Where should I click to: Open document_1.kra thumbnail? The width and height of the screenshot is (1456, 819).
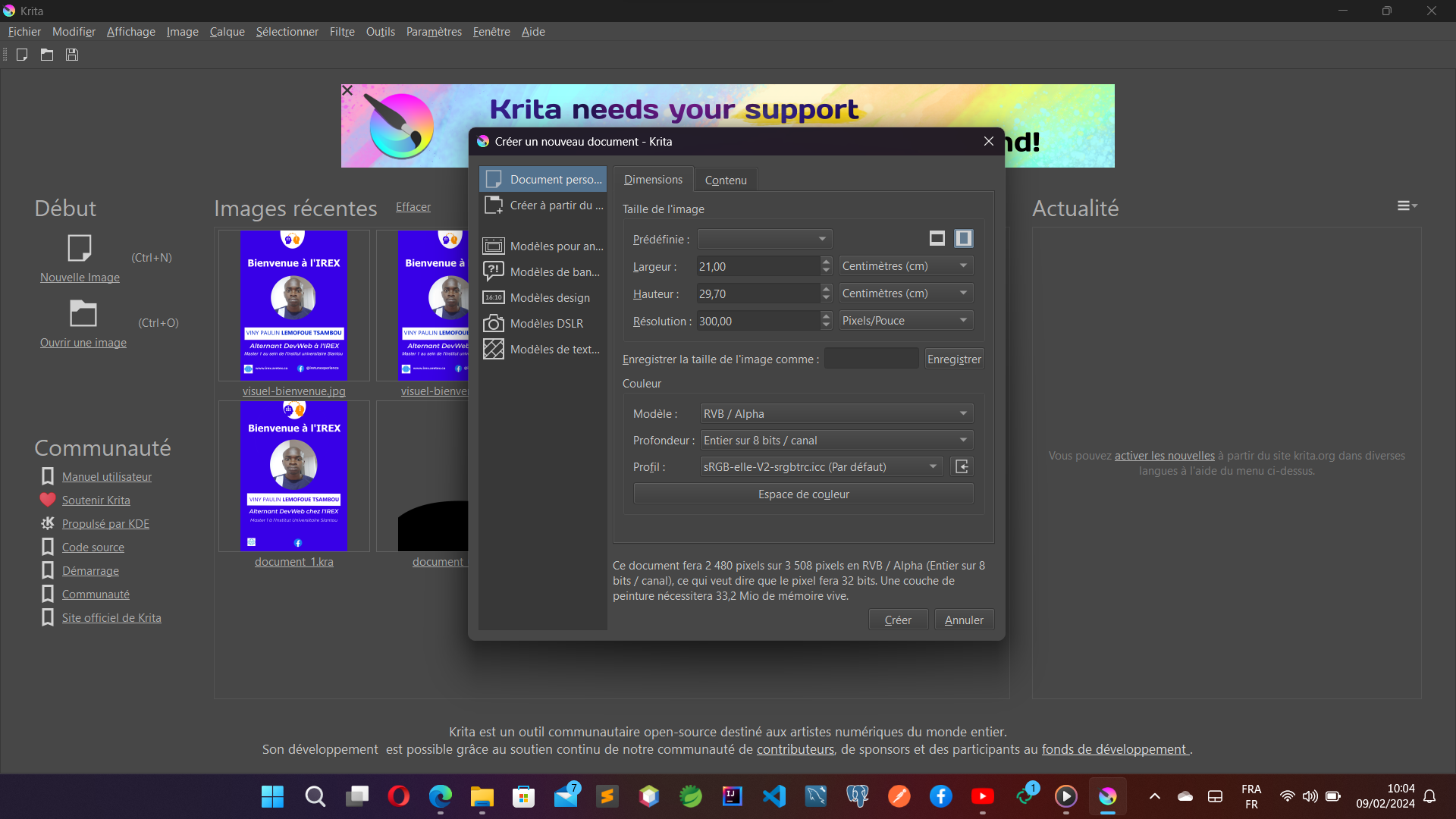294,476
